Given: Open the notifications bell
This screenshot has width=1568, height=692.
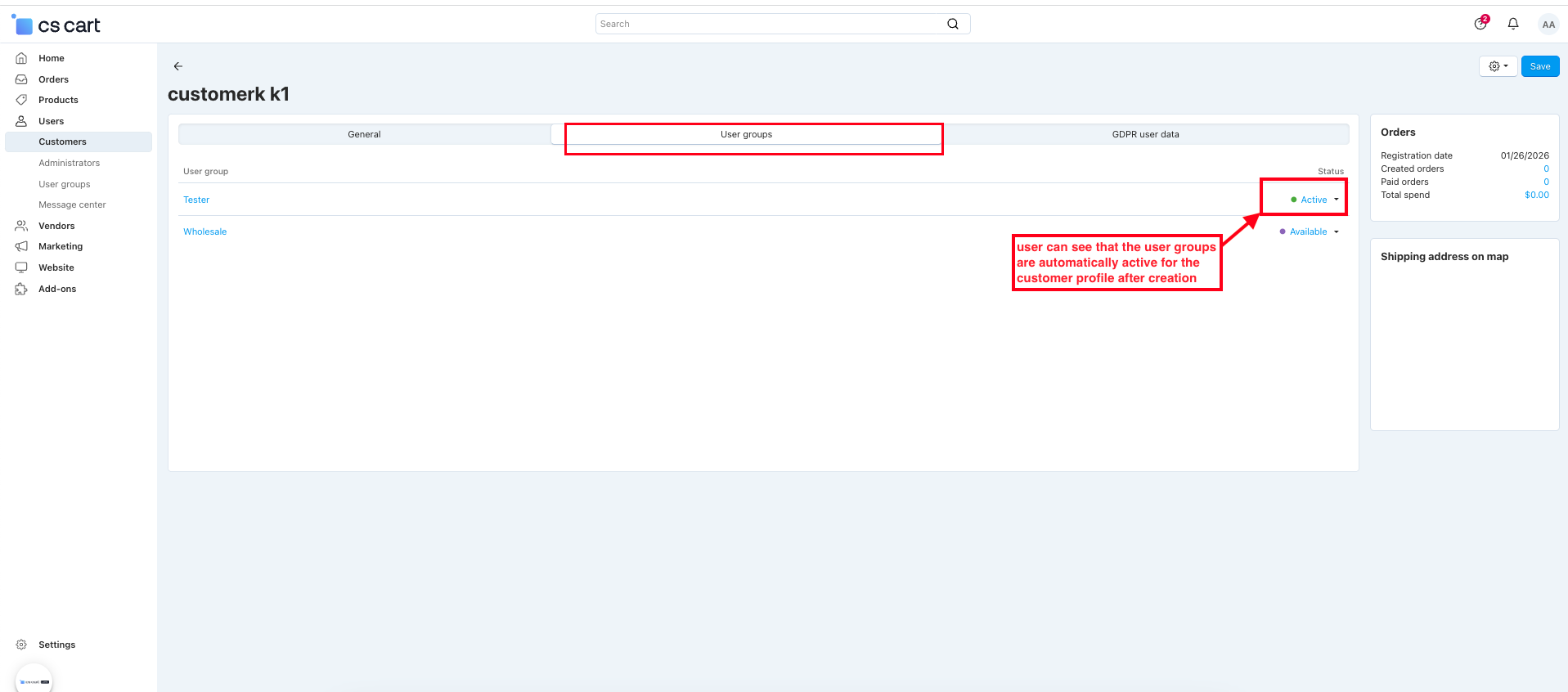Looking at the screenshot, I should [1513, 24].
